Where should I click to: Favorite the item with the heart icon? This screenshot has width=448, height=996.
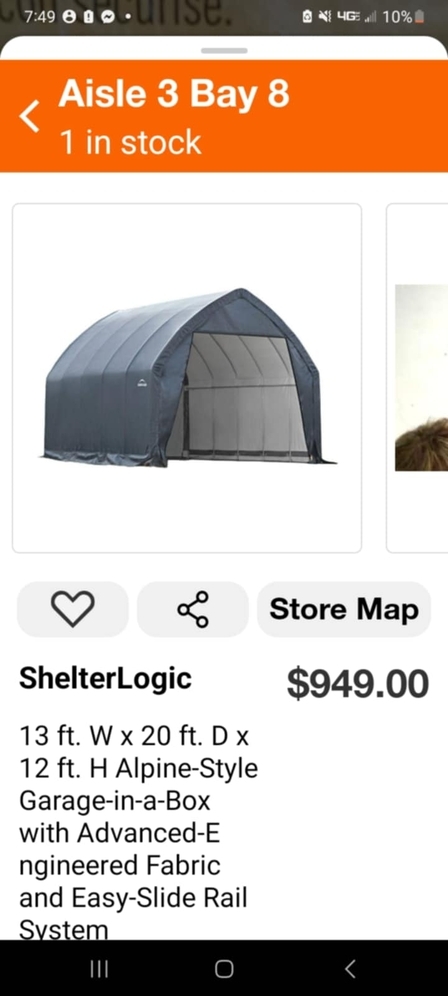pos(72,609)
